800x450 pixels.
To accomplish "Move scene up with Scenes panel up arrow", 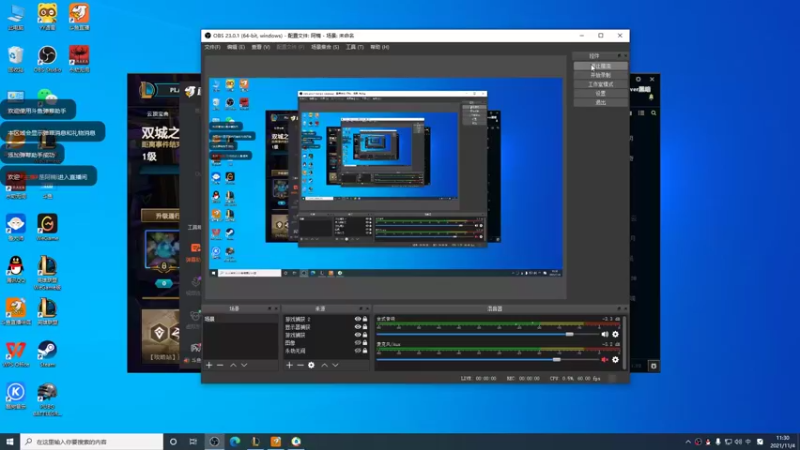I will coord(233,365).
